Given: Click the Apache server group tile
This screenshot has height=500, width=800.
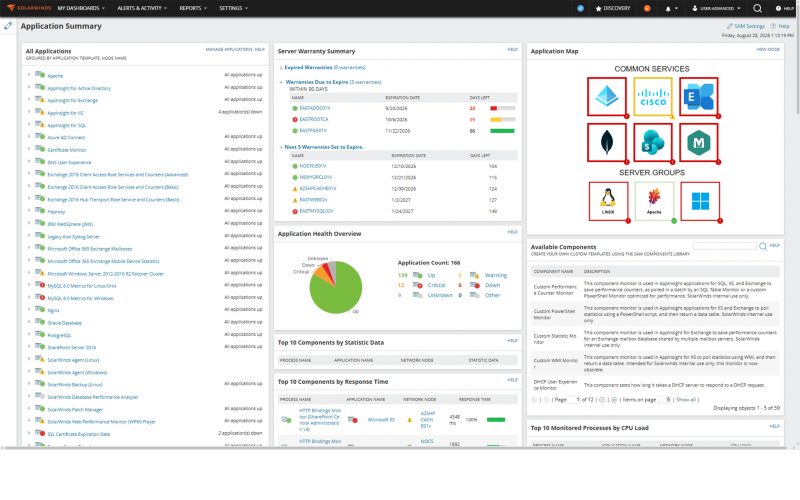Looking at the screenshot, I should click(654, 201).
